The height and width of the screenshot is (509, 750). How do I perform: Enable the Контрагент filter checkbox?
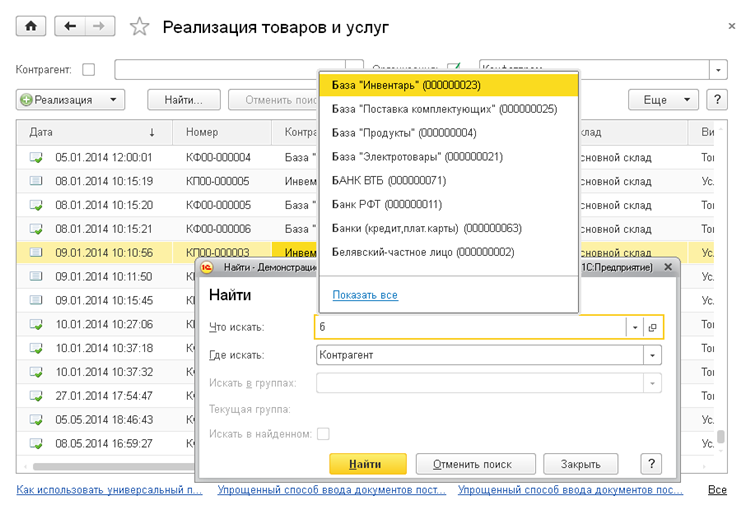pos(88,70)
